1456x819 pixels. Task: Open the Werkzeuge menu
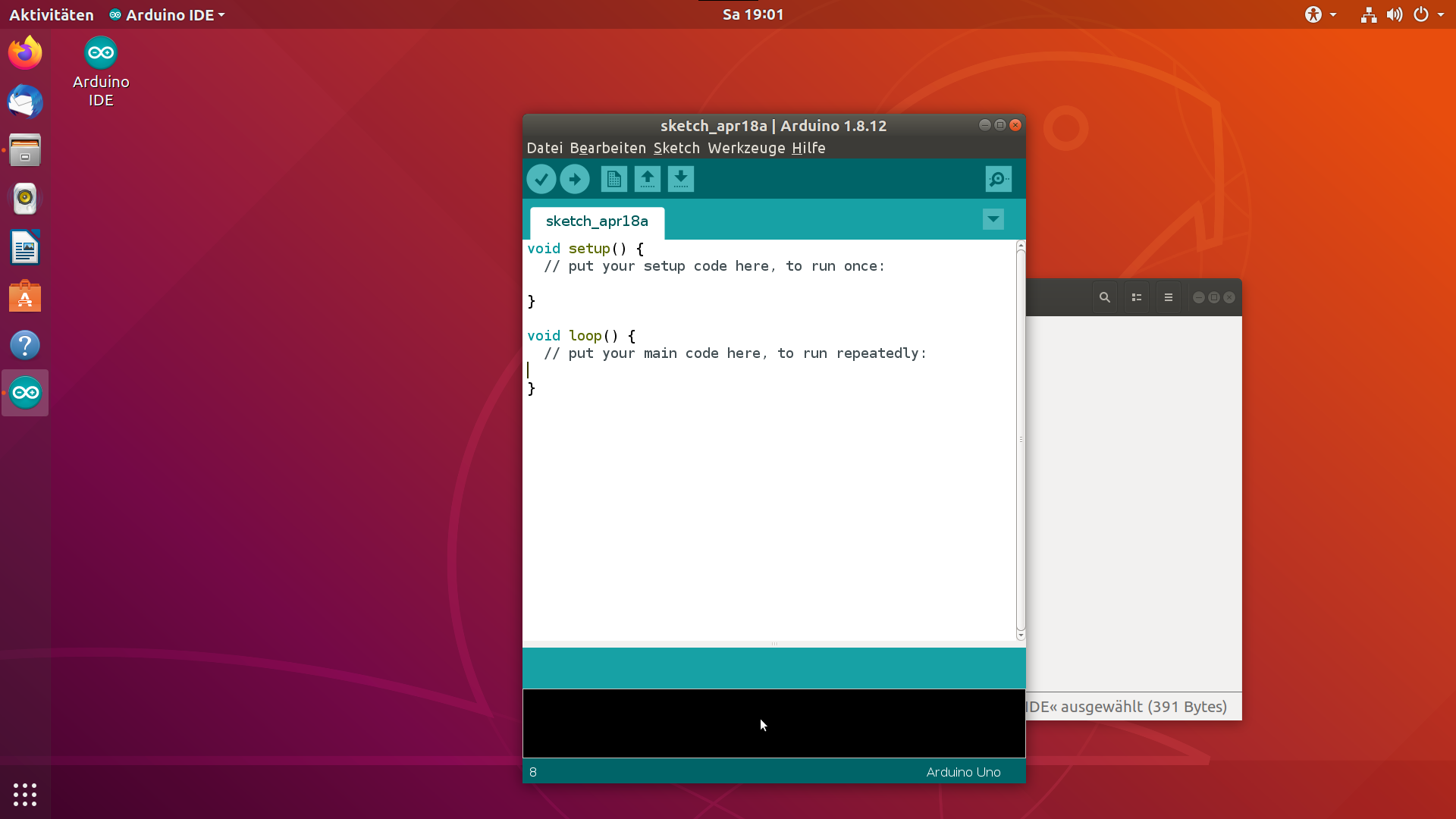click(746, 148)
